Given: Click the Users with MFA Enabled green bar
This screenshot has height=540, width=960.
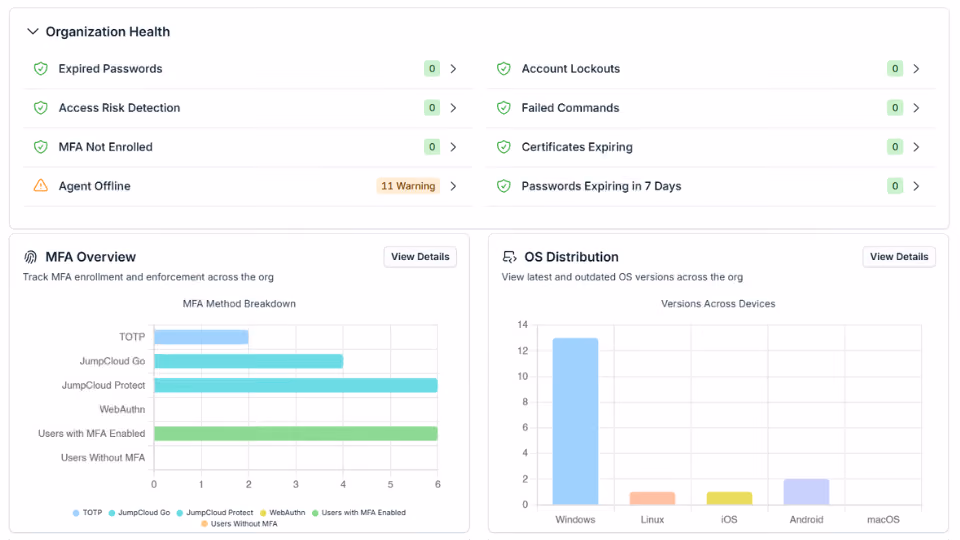Looking at the screenshot, I should click(296, 433).
